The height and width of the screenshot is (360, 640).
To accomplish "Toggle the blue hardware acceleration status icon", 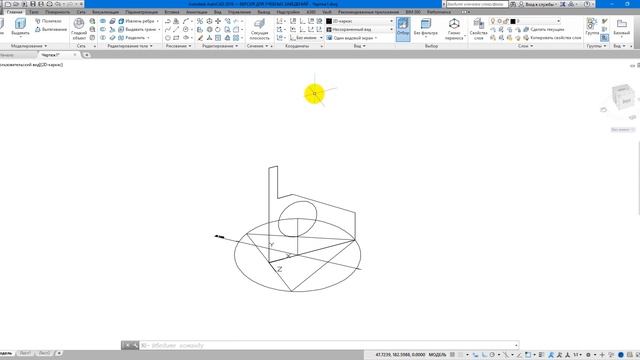I will click(621, 355).
